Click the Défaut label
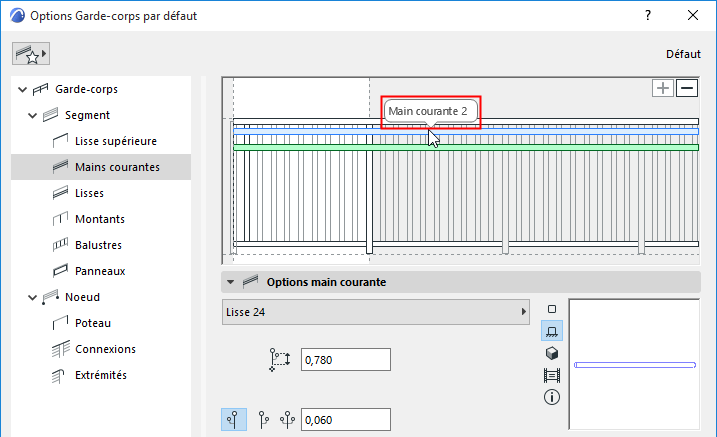The image size is (717, 437). [x=683, y=54]
